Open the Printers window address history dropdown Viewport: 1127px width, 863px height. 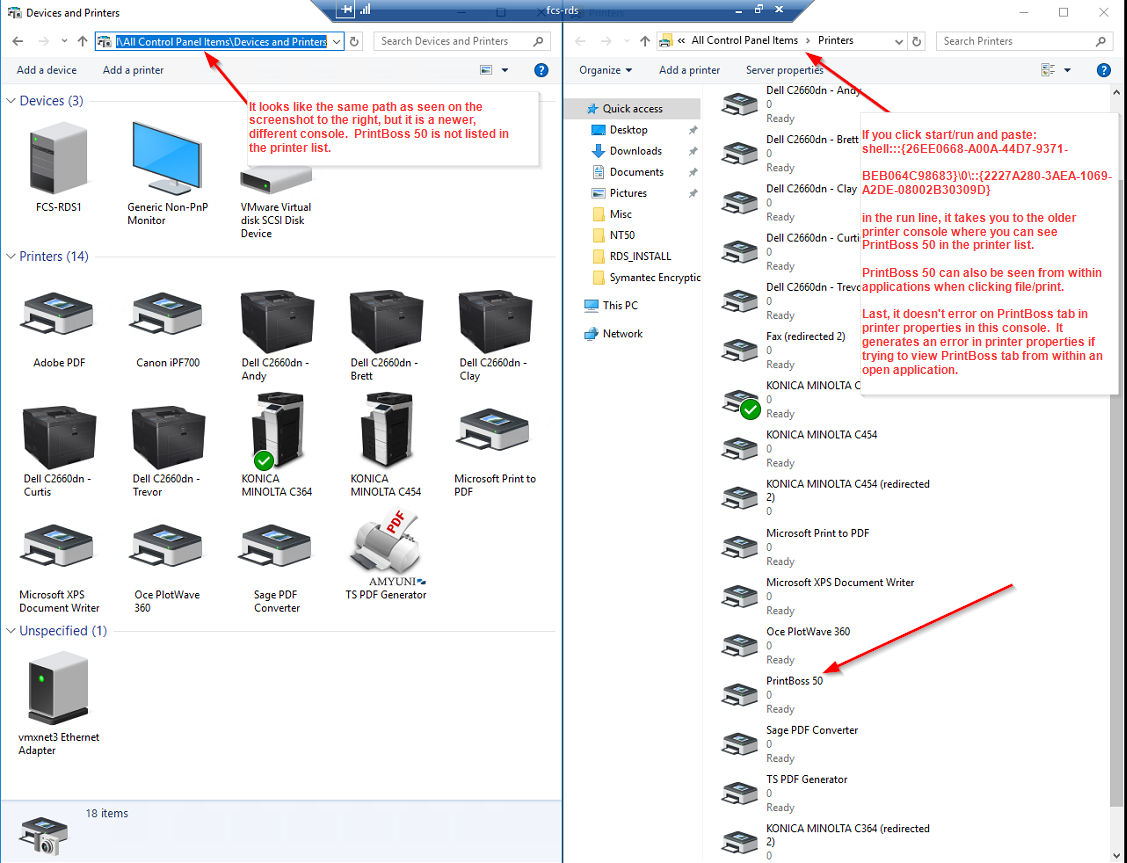pos(898,42)
